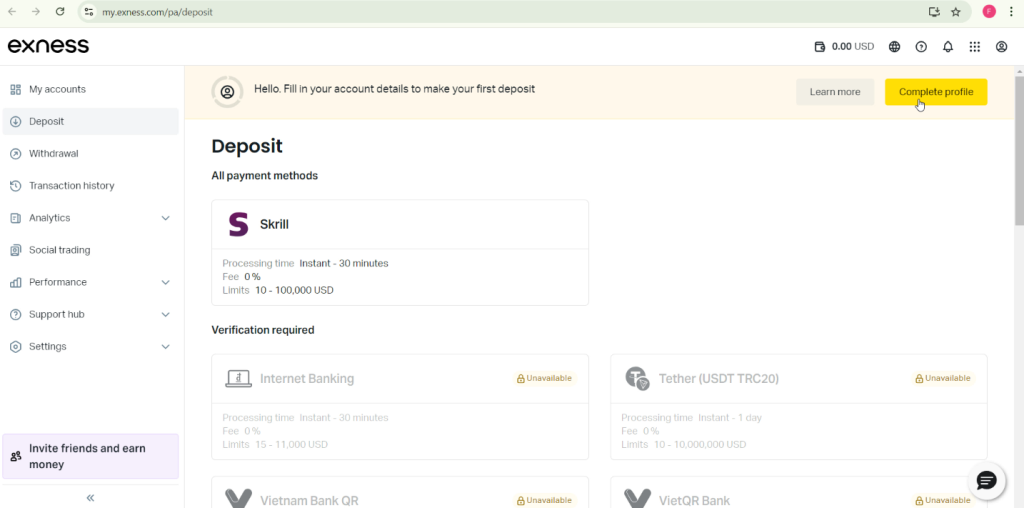Click the VietQR Bank title
This screenshot has height=508, width=1024.
(694, 501)
